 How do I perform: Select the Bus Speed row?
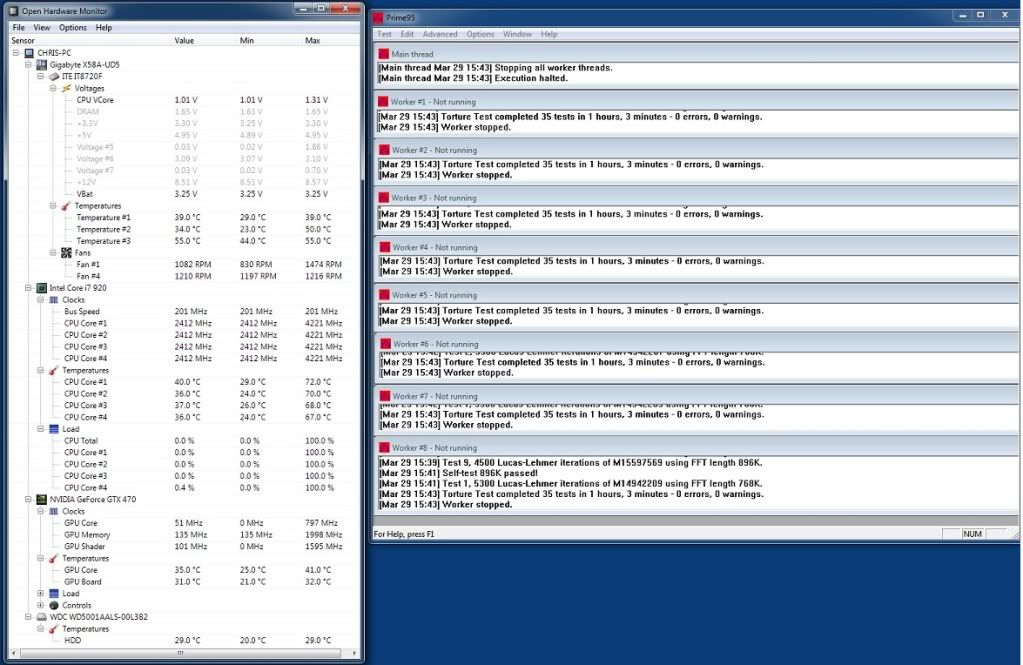point(185,311)
